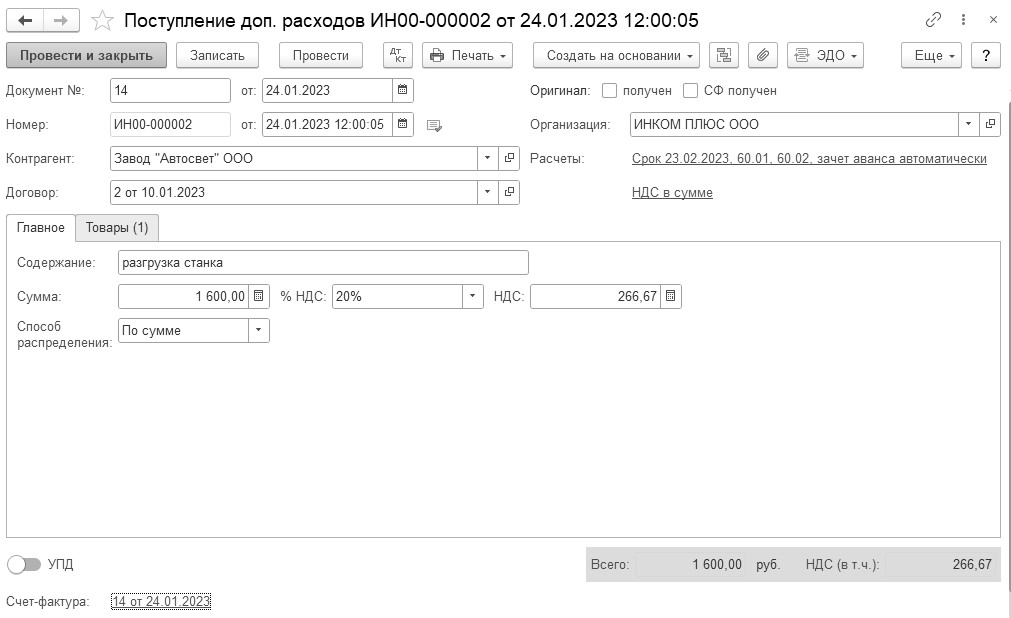Expand the Печать dropdown
1011x618 pixels.
click(x=467, y=55)
